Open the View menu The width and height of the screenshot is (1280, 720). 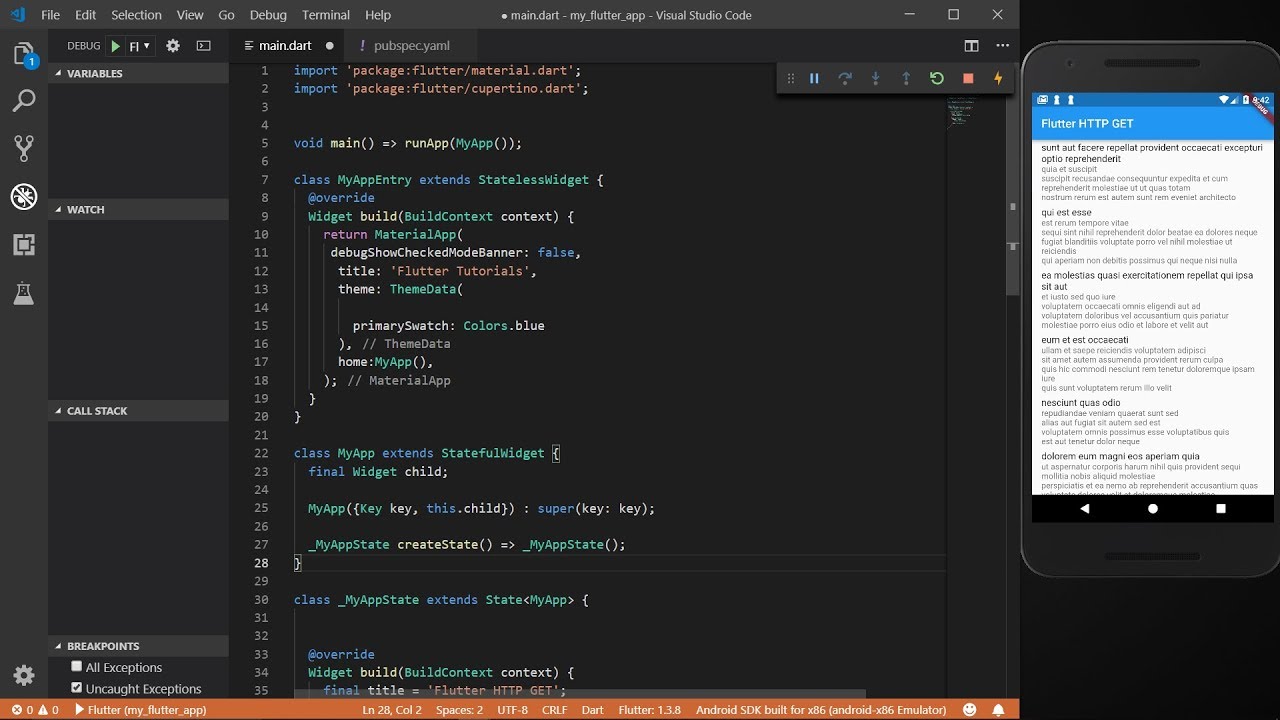[x=190, y=15]
